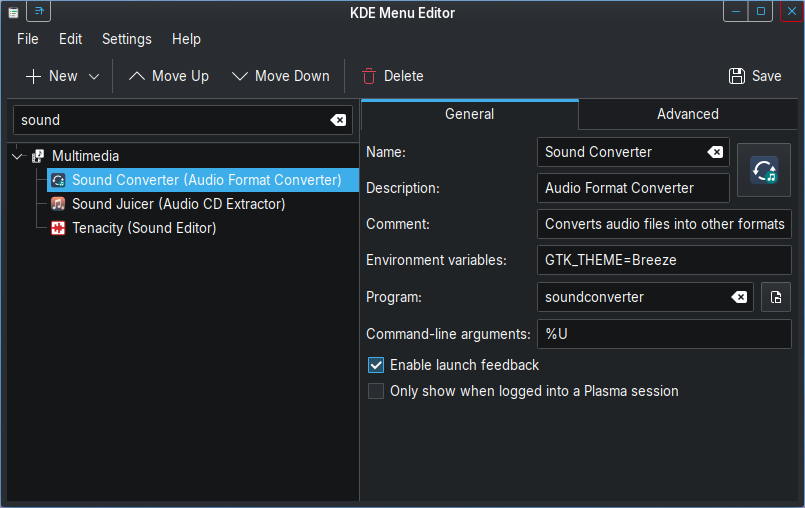Click the Move Up toolbar button
This screenshot has width=805, height=508.
tap(168, 76)
